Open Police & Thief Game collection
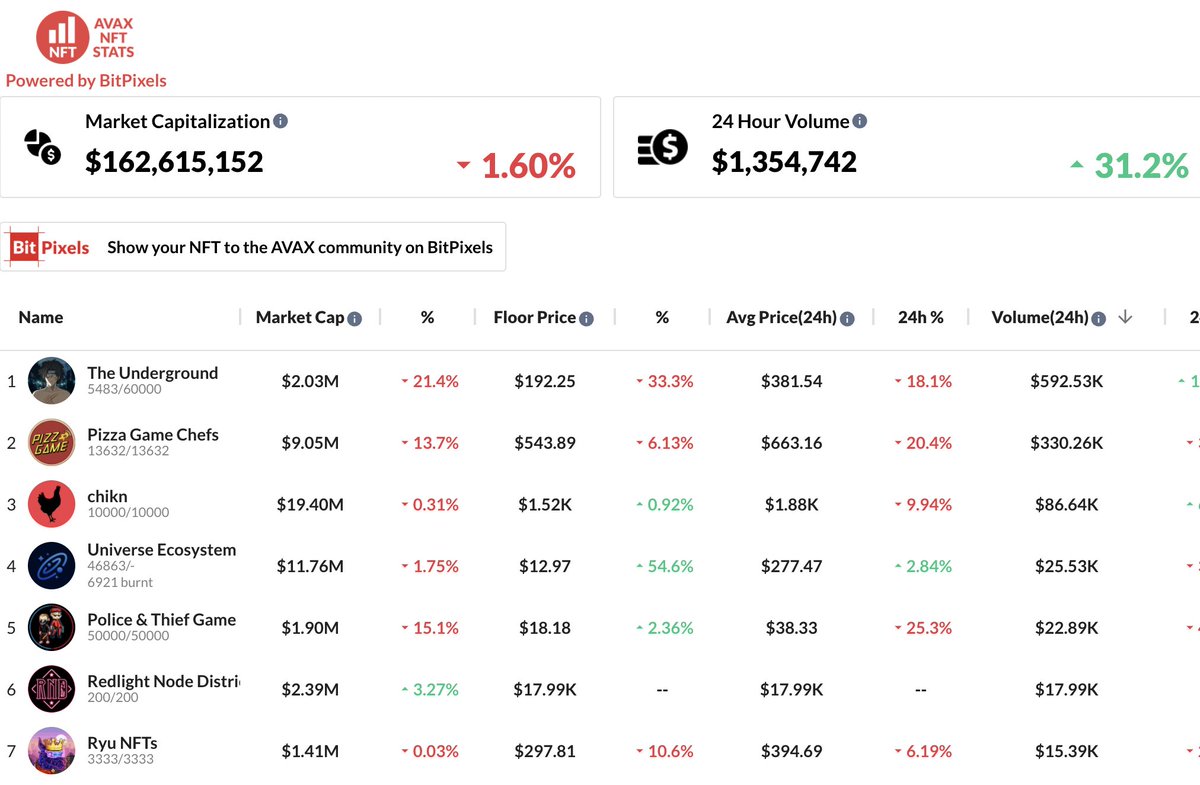 coord(162,619)
